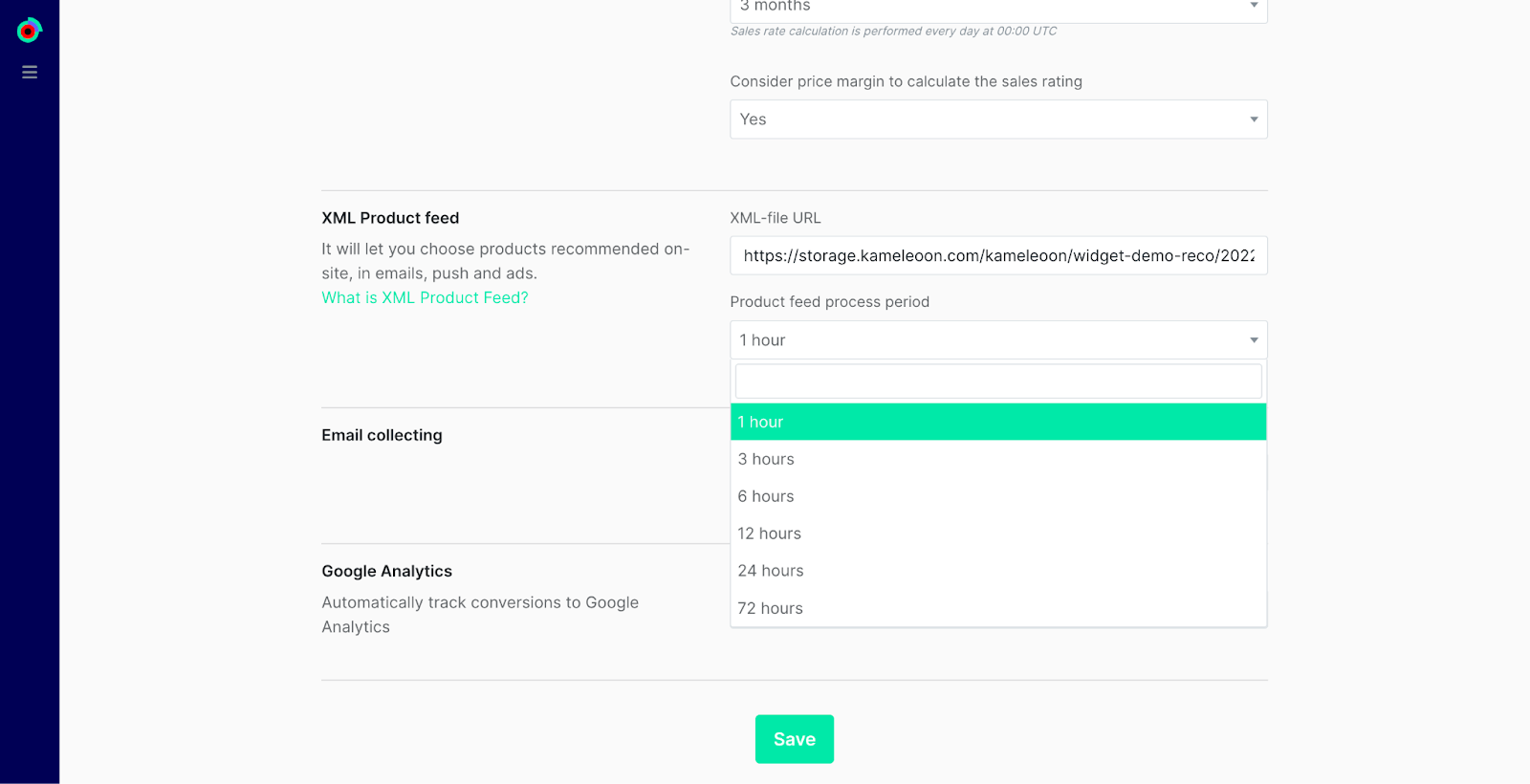Focus the XML-file URL input

tap(997, 256)
